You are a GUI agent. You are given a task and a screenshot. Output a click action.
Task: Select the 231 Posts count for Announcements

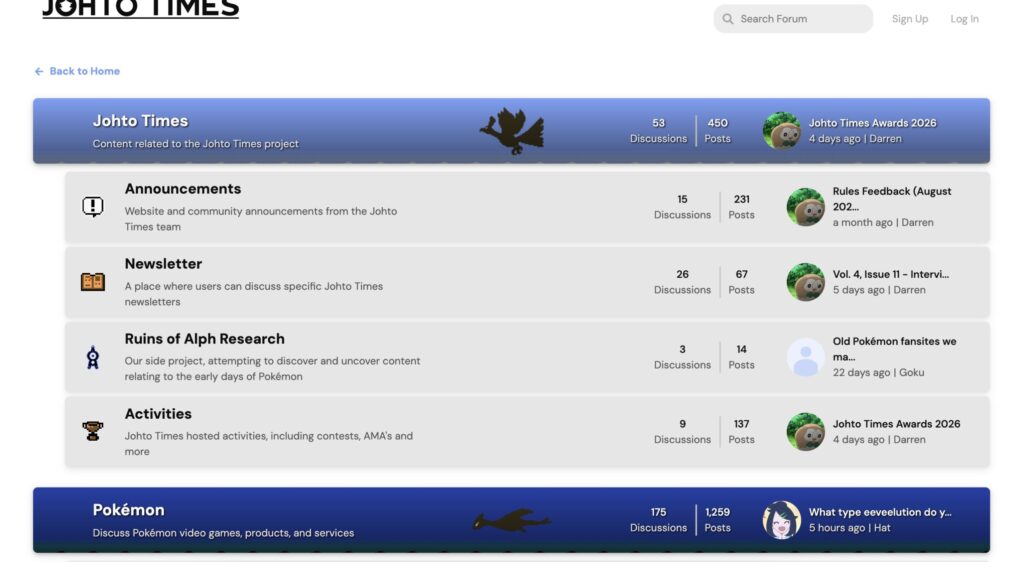[741, 207]
